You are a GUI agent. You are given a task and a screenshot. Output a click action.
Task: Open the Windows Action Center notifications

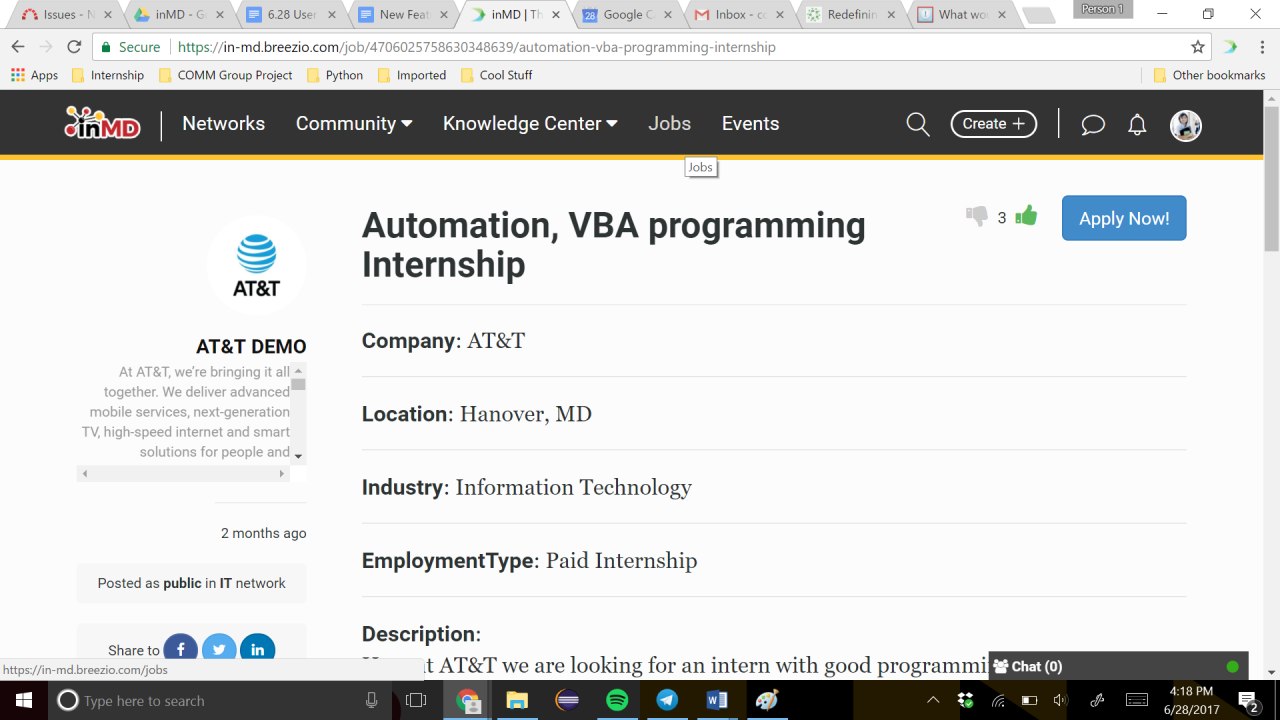[x=1248, y=700]
